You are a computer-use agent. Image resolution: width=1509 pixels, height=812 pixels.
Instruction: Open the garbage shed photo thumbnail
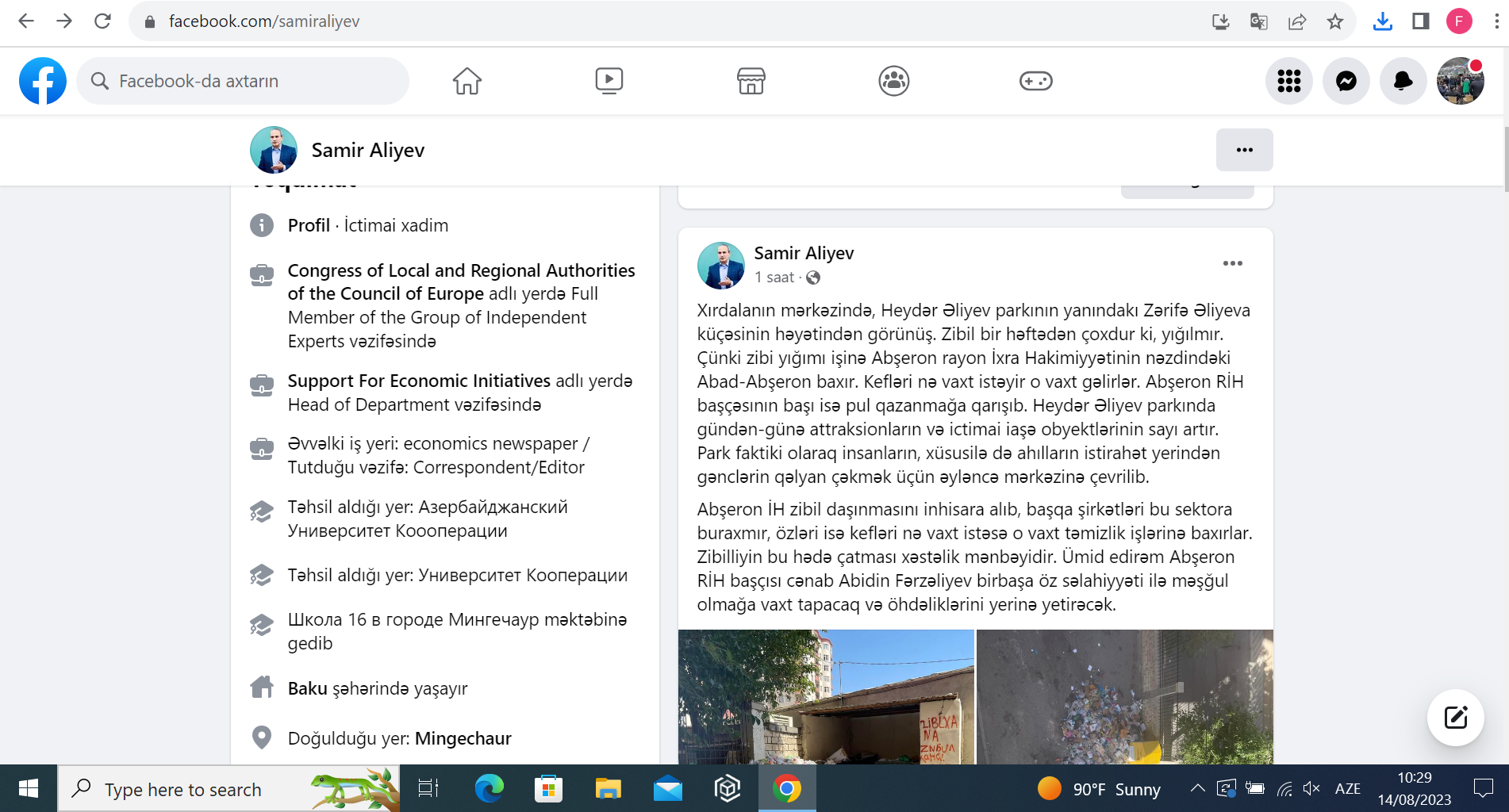(825, 696)
